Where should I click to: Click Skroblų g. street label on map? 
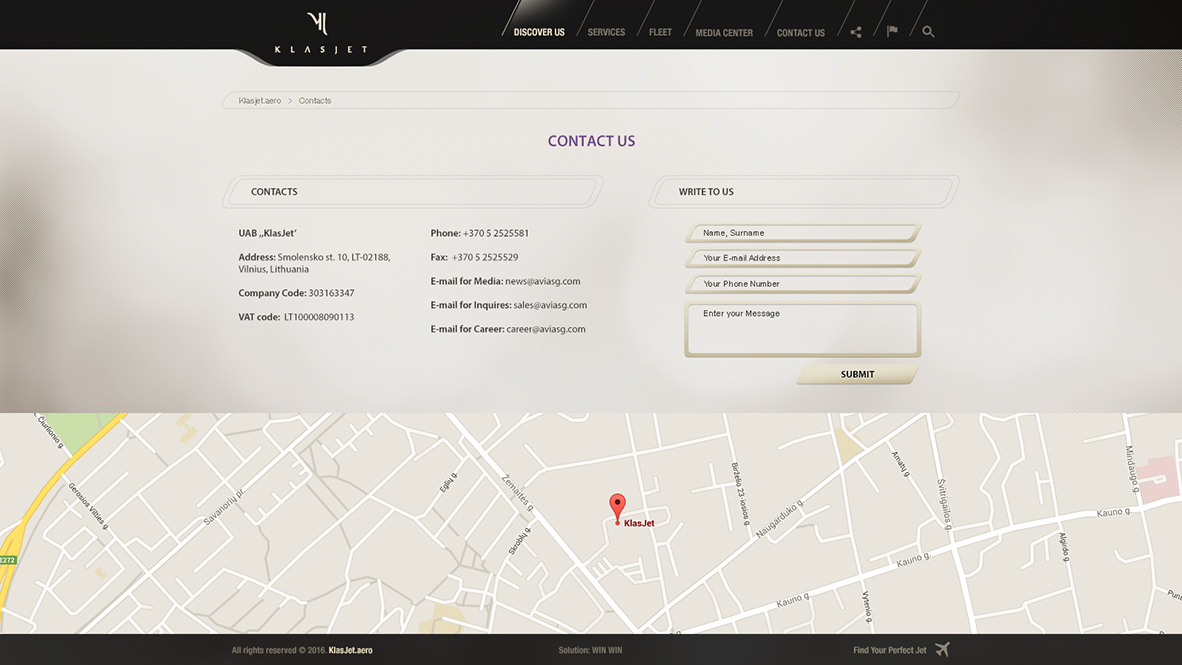[519, 541]
